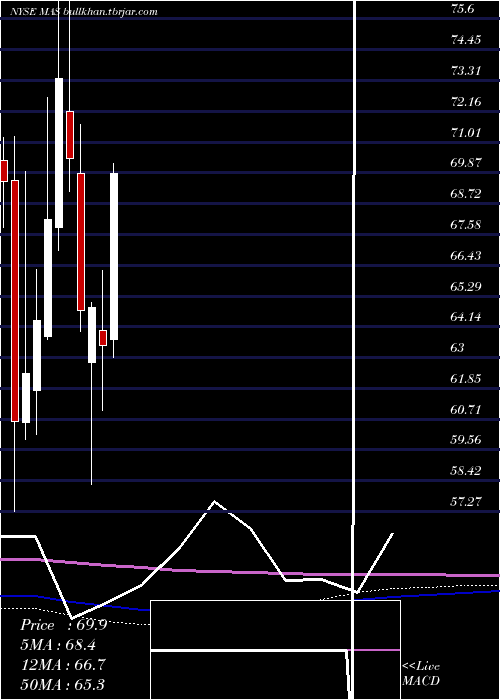
Task: Click the 73.31 price axis label
Action: 466,71
